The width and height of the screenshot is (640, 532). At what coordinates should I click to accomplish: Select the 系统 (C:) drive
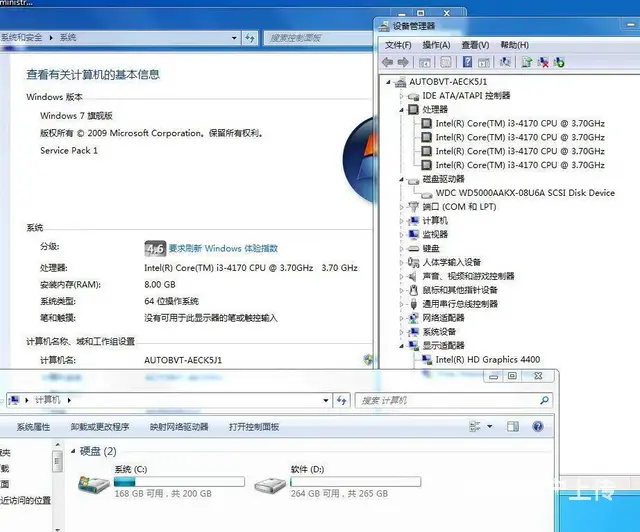tap(161, 482)
